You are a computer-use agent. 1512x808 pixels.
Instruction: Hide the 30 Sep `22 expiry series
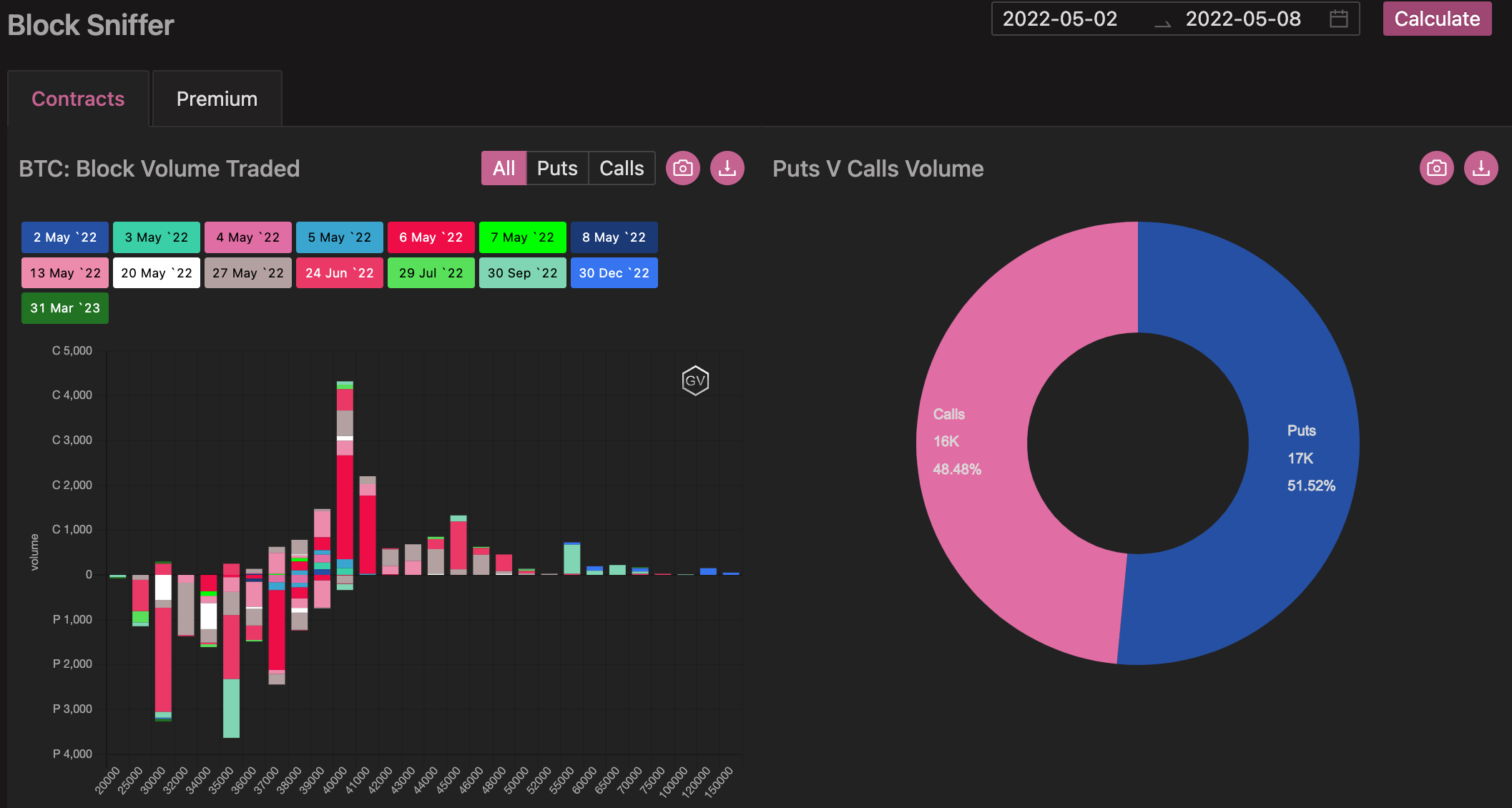point(523,273)
